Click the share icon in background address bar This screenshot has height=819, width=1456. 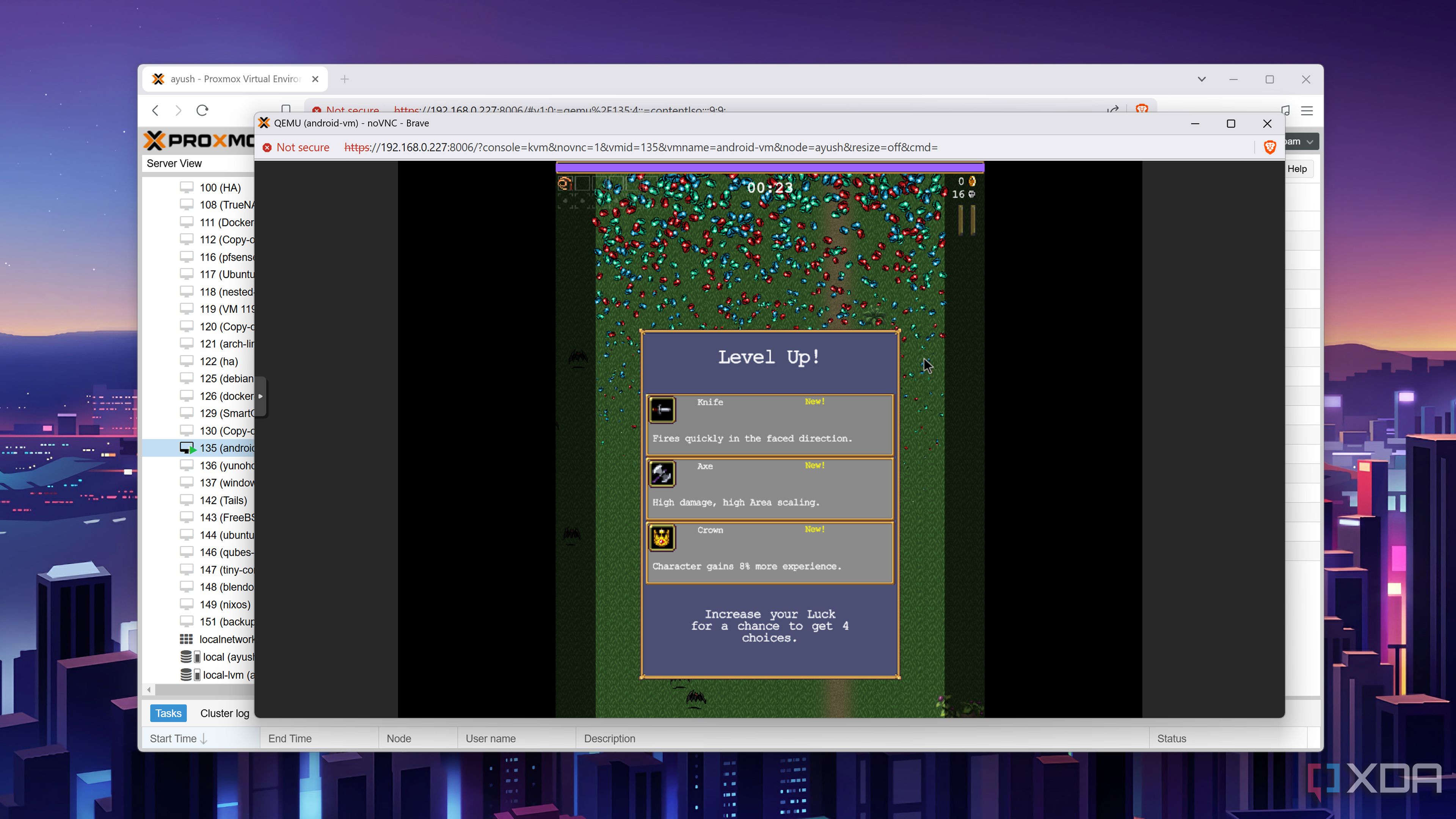(x=1113, y=110)
